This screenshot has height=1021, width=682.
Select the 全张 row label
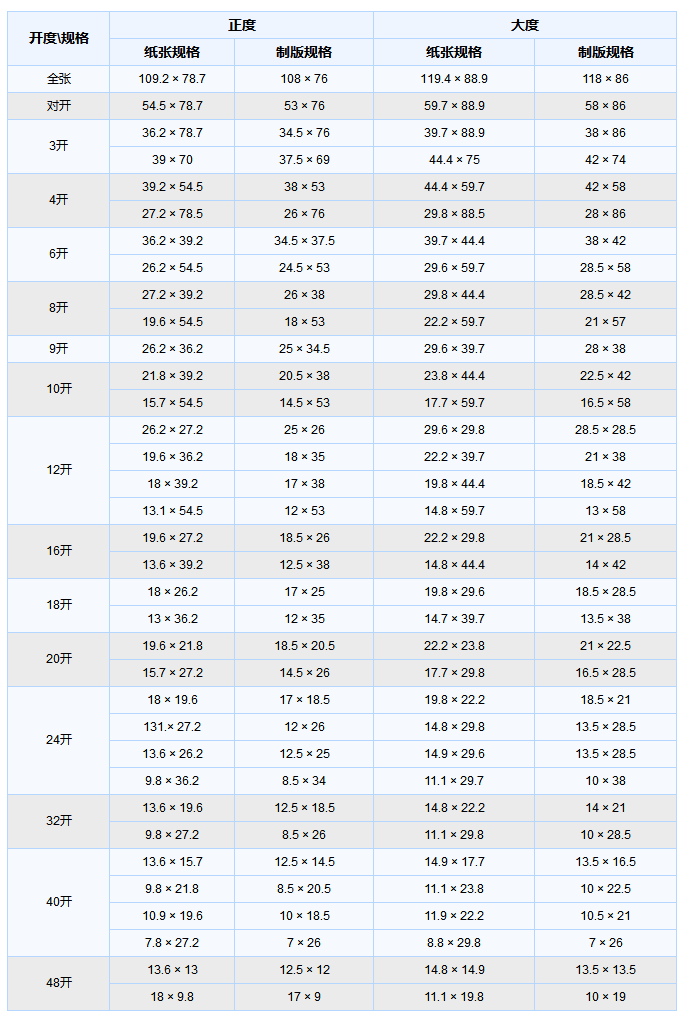click(59, 79)
